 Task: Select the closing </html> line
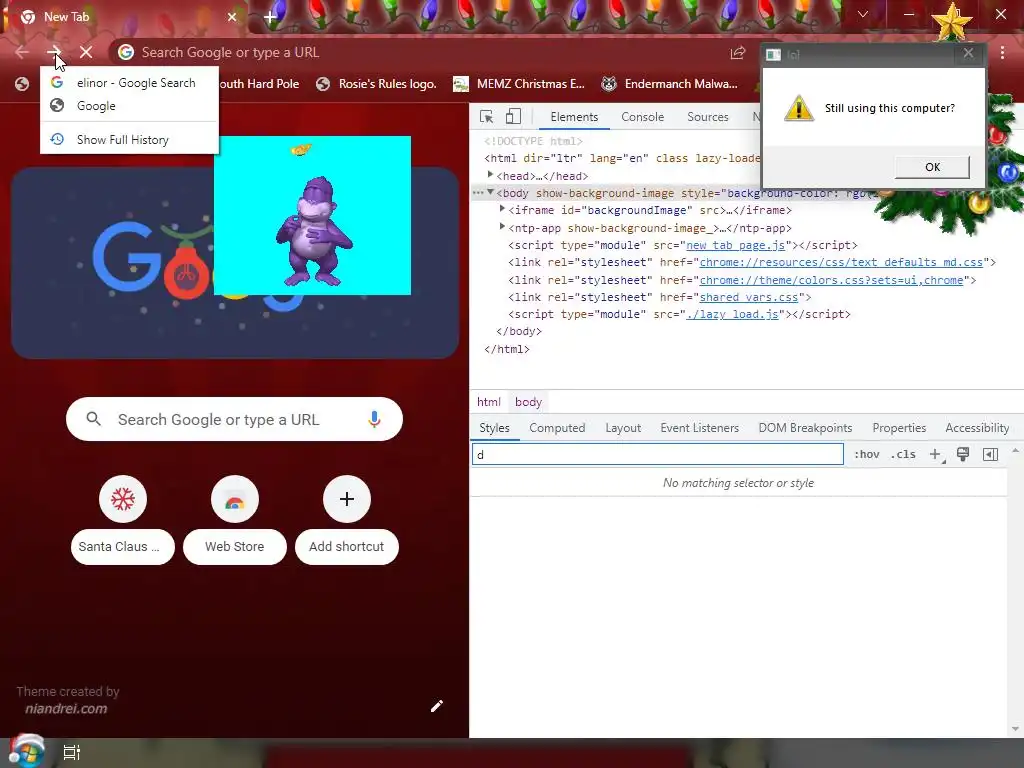point(507,349)
